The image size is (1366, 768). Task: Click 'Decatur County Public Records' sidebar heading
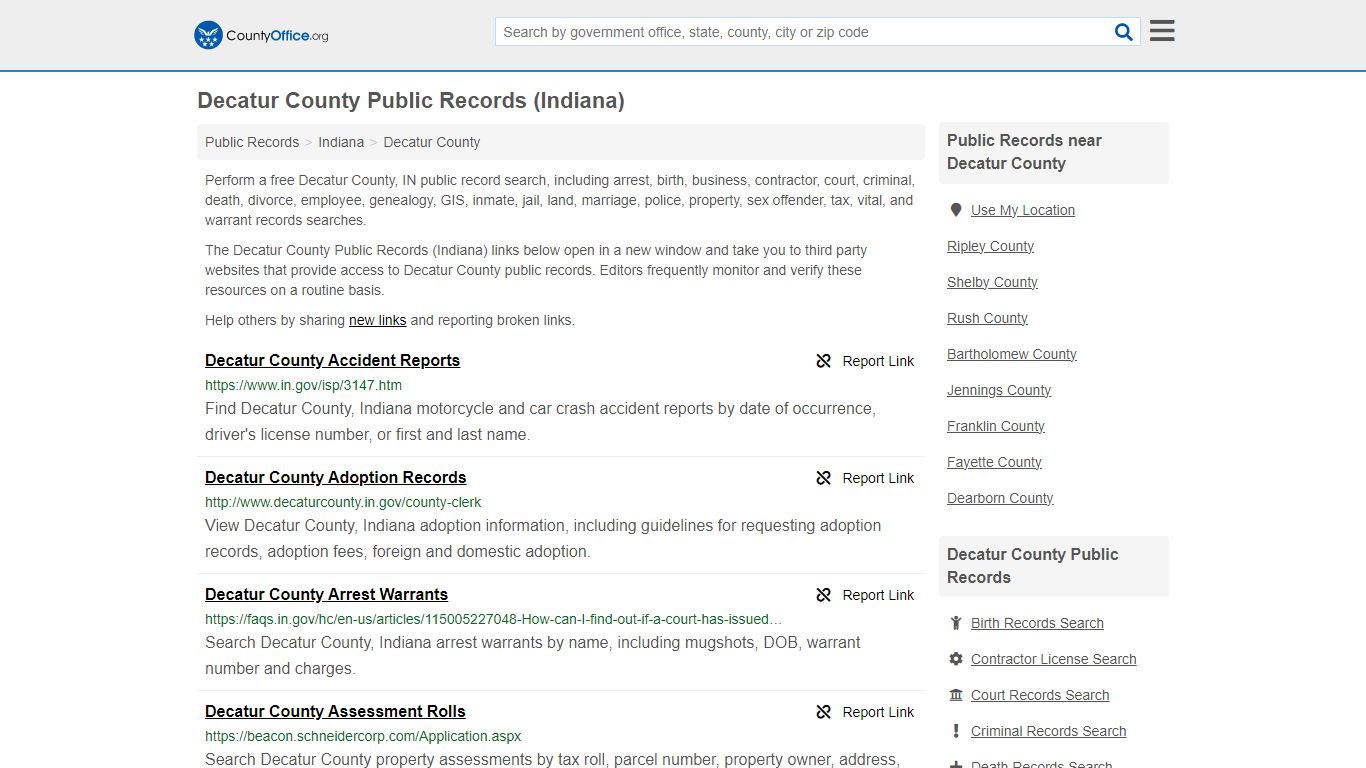tap(1033, 566)
